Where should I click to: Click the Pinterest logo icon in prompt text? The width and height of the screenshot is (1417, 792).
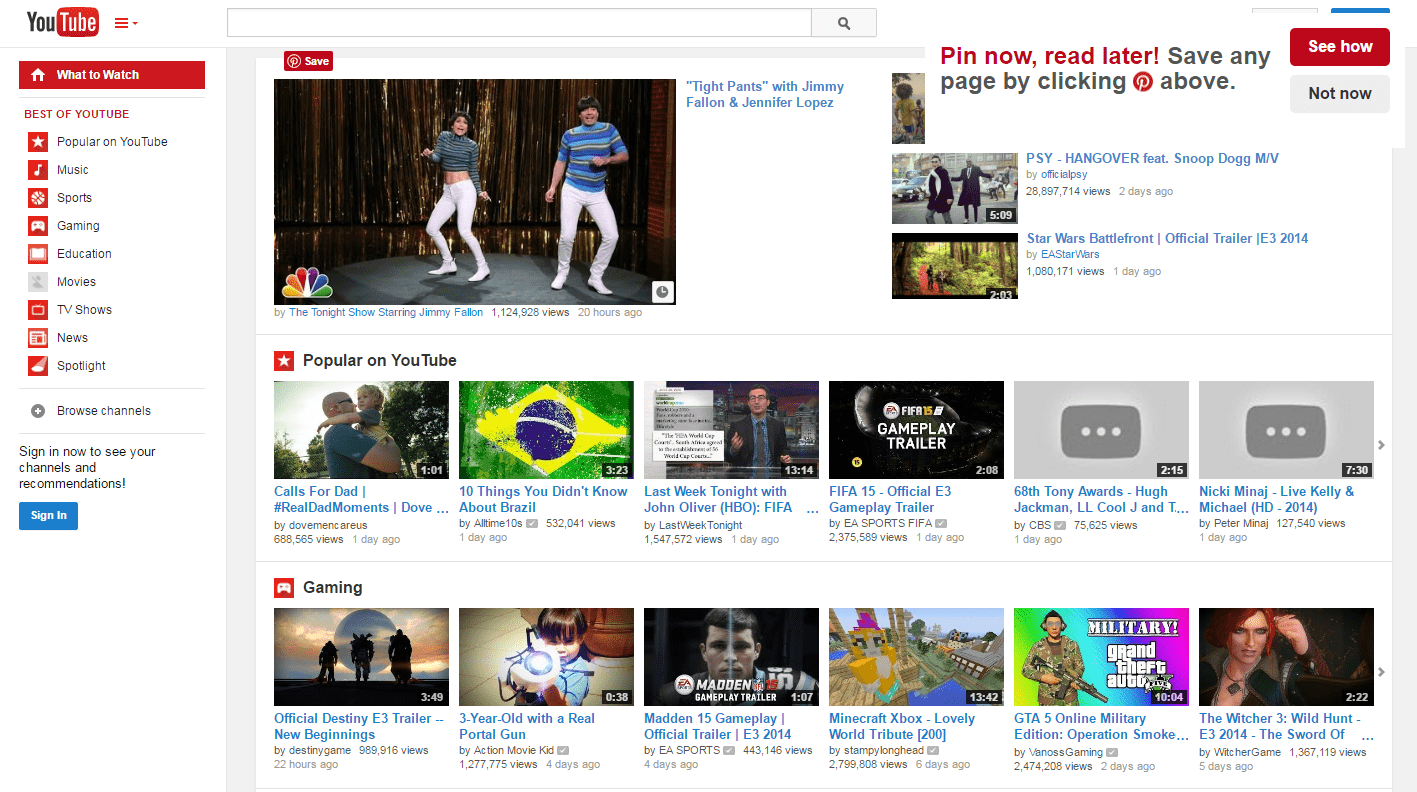pos(1143,83)
